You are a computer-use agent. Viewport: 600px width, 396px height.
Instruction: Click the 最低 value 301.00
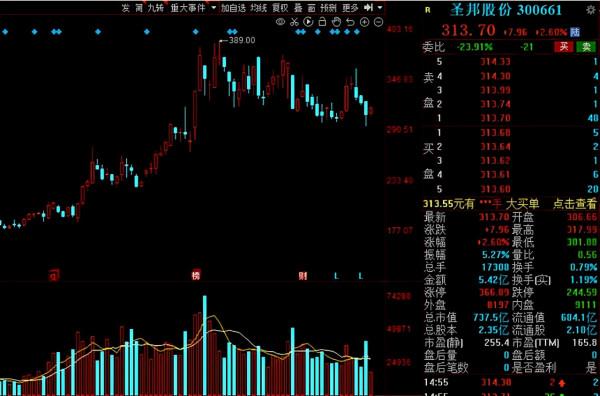click(583, 243)
